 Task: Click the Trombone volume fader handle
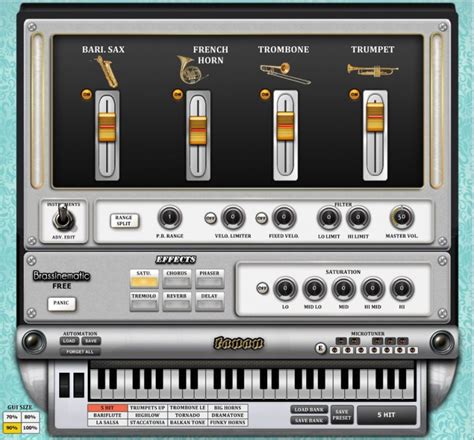click(286, 127)
